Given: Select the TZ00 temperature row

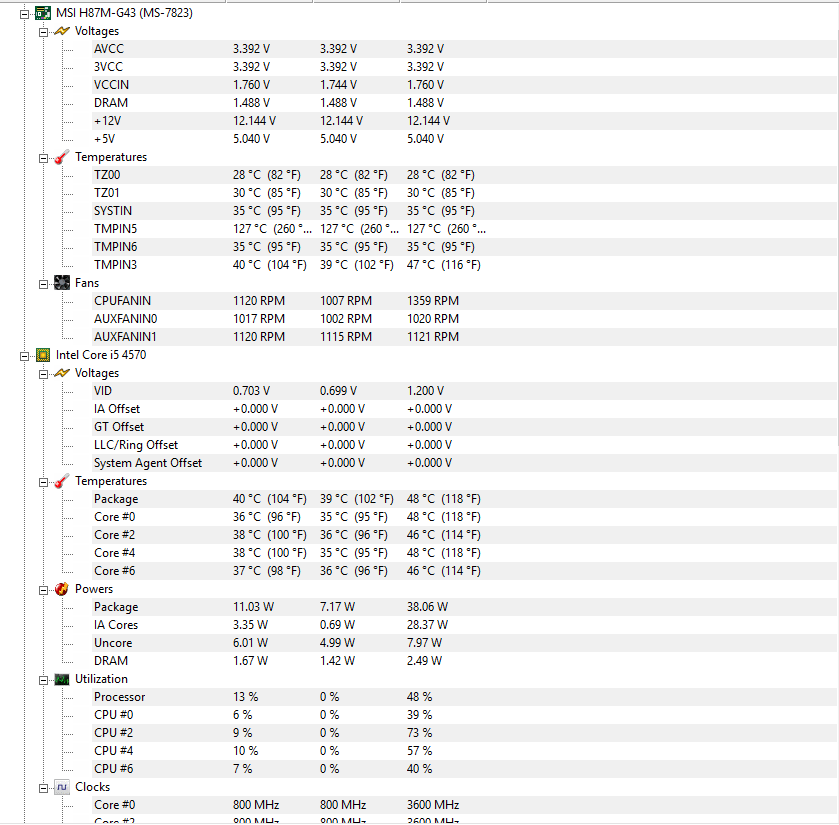Looking at the screenshot, I should click(464, 175).
